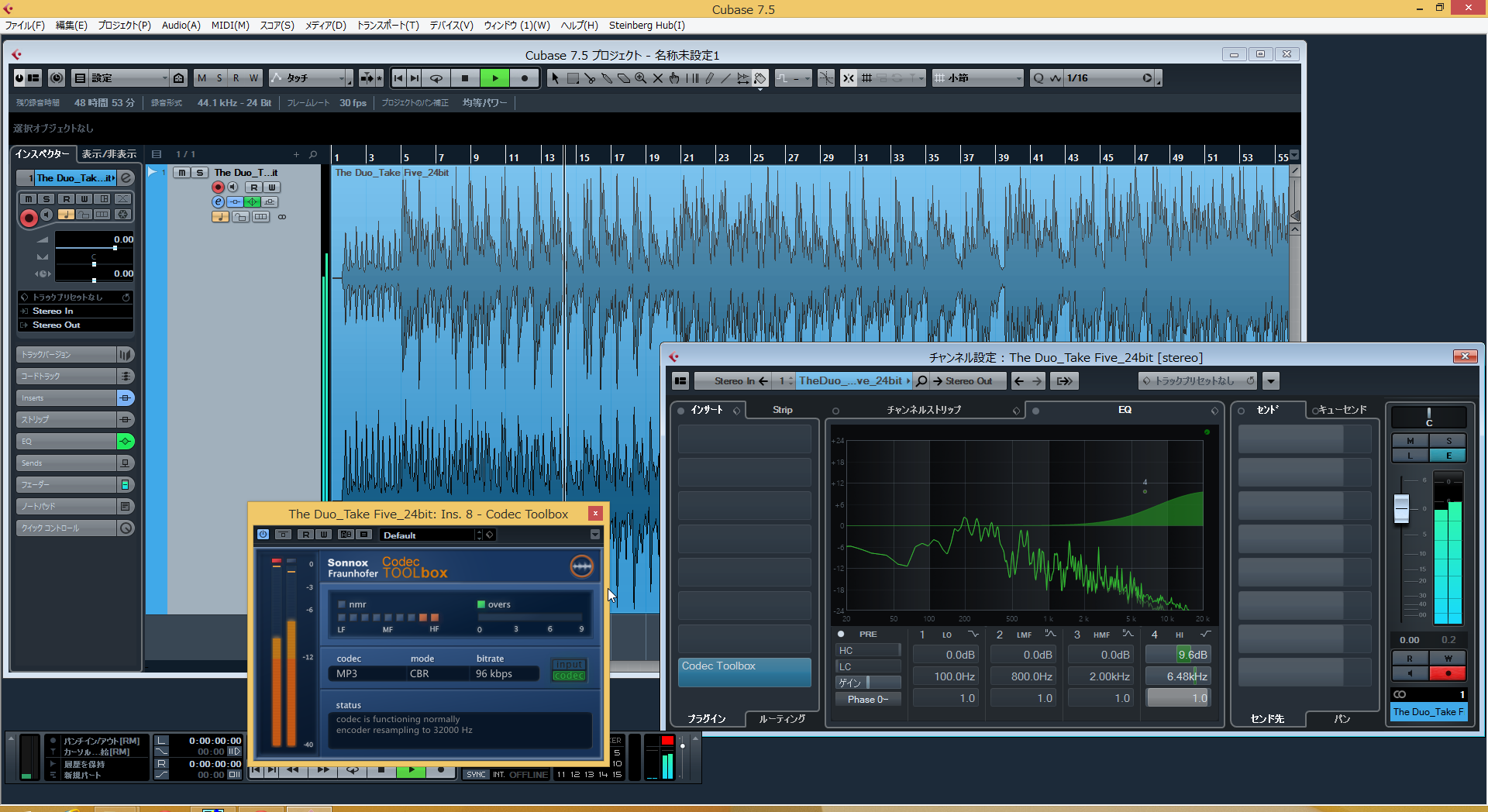Enable Solo in channel settings window
This screenshot has width=1488, height=812.
(1448, 441)
